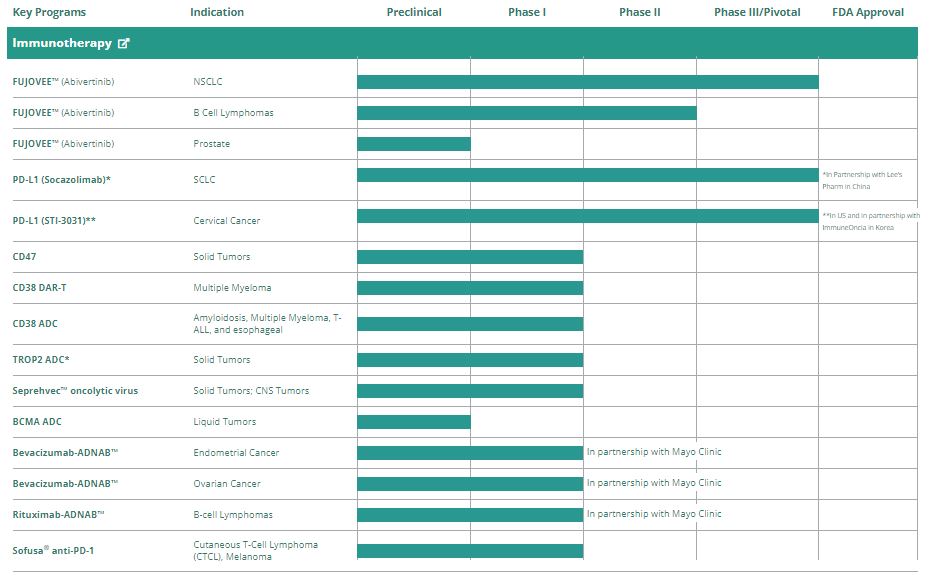
Task: Select the Phase III/Pivotal column header
Action: [x=757, y=12]
